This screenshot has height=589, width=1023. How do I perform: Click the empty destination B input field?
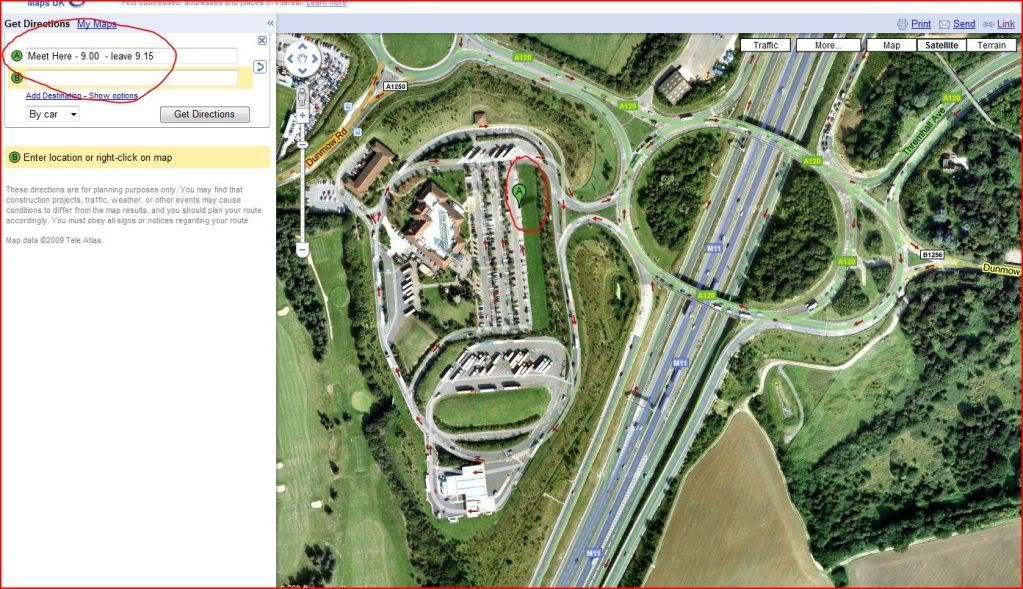coord(132,78)
